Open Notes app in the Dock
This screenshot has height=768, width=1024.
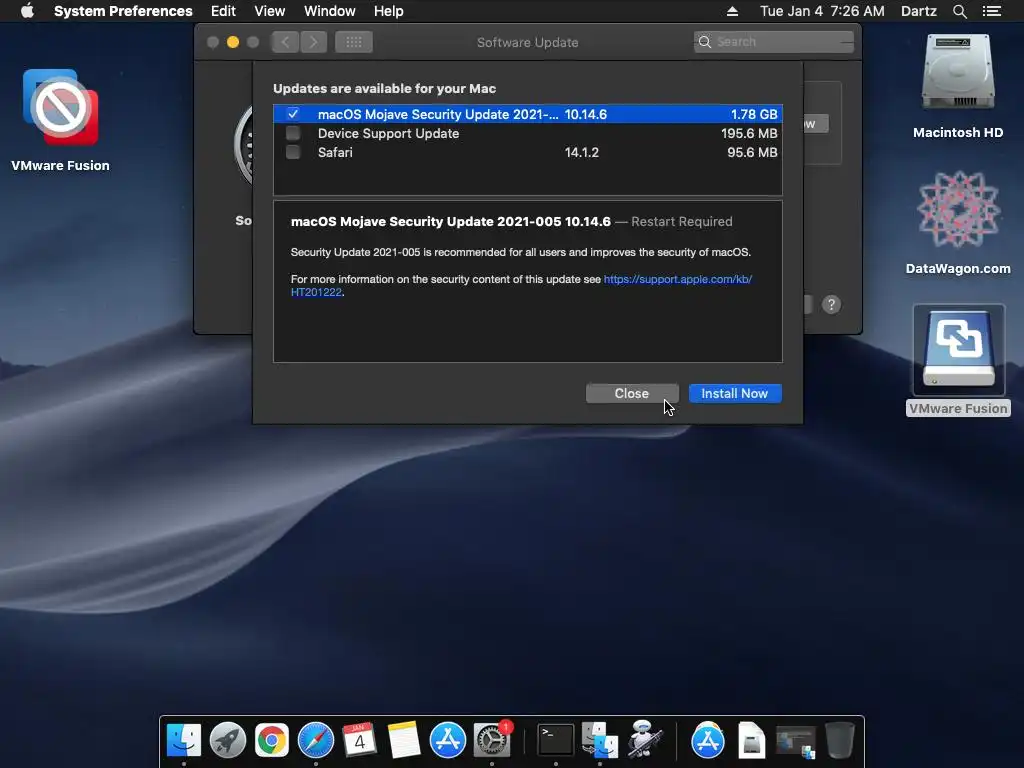pos(404,740)
